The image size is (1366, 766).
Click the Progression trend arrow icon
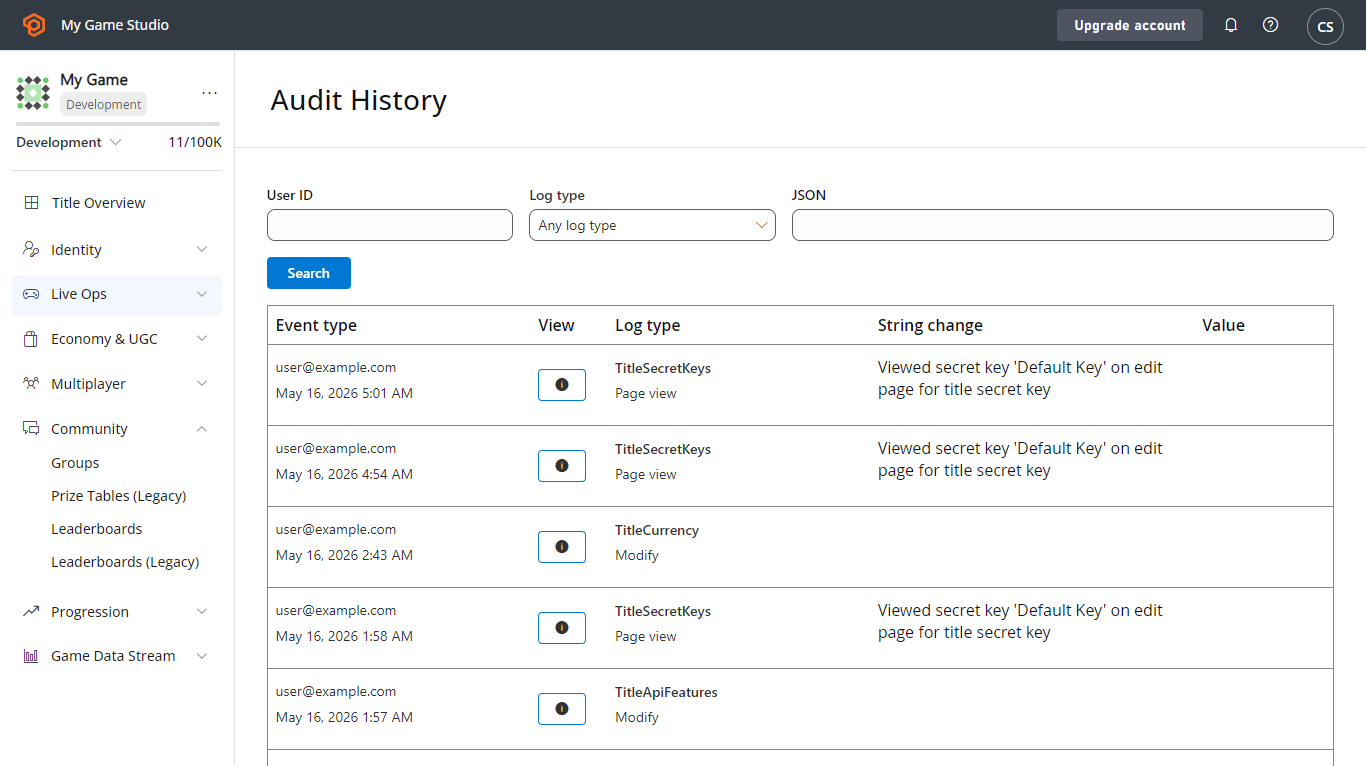click(x=31, y=611)
